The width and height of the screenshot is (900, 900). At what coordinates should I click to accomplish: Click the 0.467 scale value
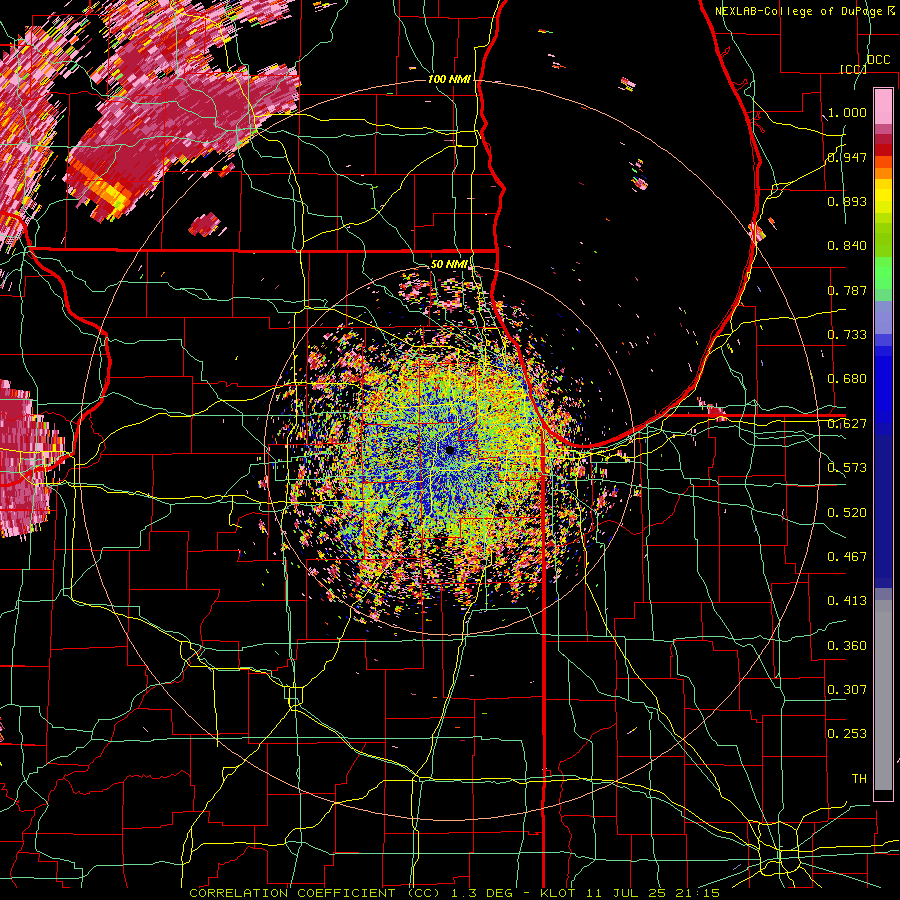click(x=847, y=557)
